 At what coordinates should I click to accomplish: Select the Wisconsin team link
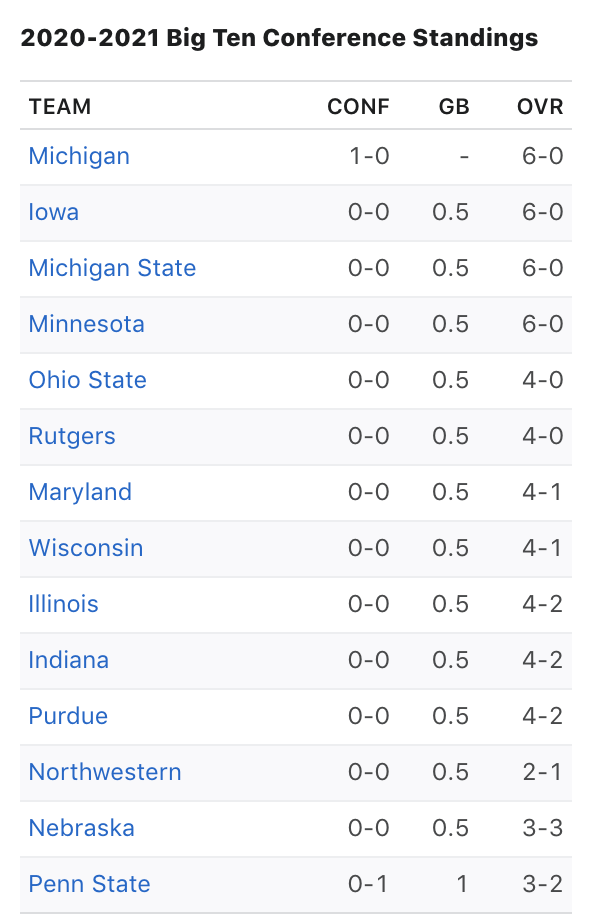pos(86,548)
